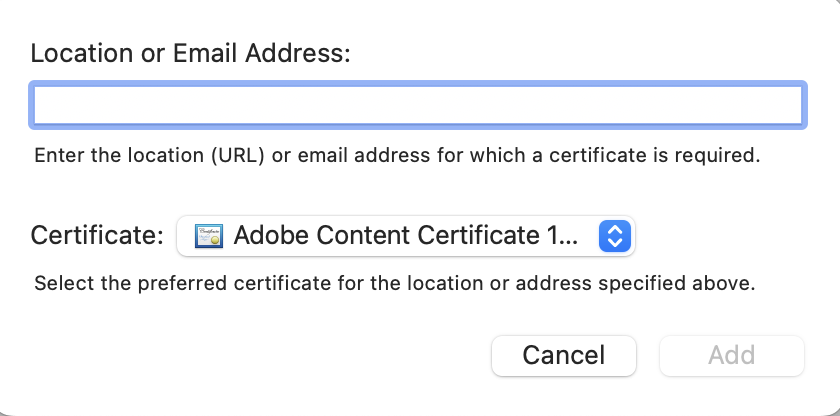Focus the empty URL text box
The image size is (840, 416).
418,105
